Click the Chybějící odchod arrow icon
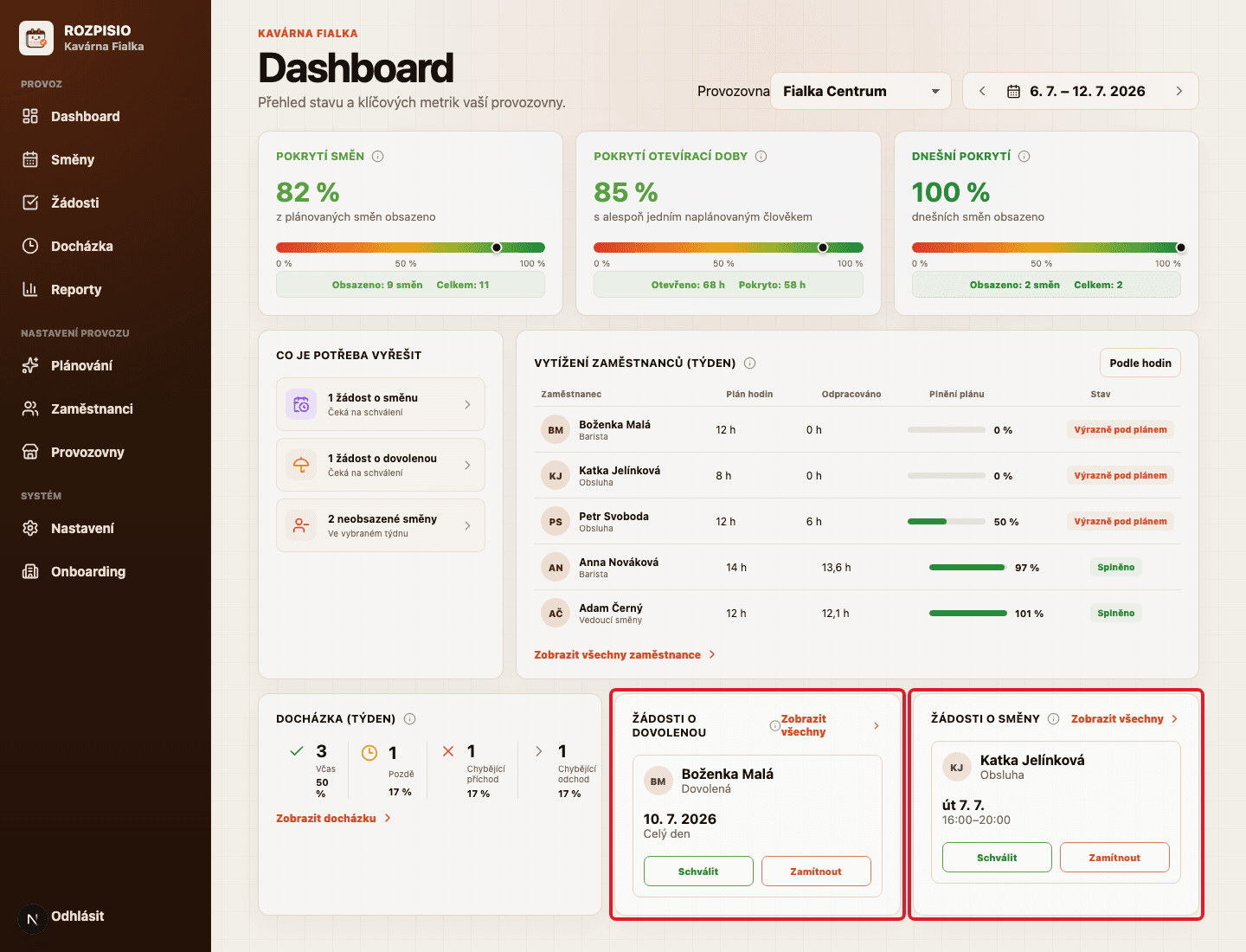This screenshot has height=952, width=1246. coord(539,751)
